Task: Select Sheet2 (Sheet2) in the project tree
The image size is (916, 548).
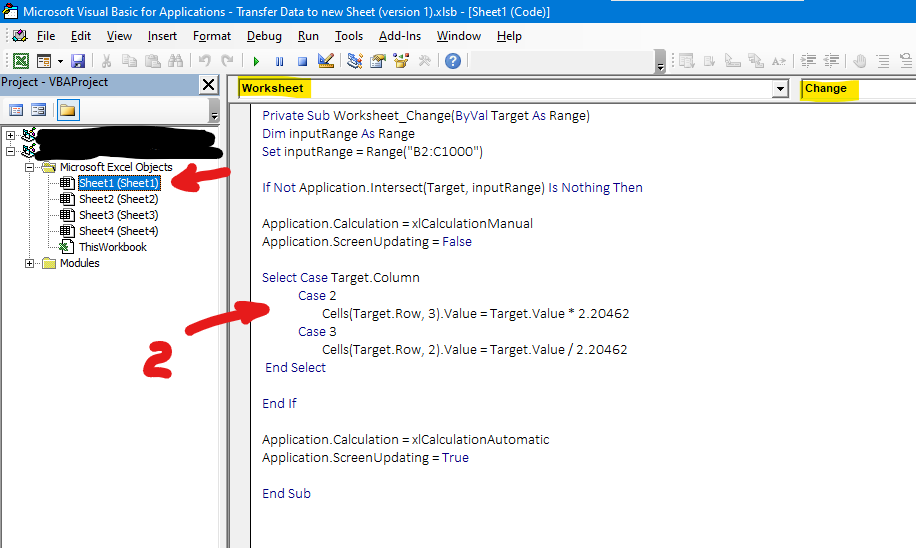Action: (119, 199)
